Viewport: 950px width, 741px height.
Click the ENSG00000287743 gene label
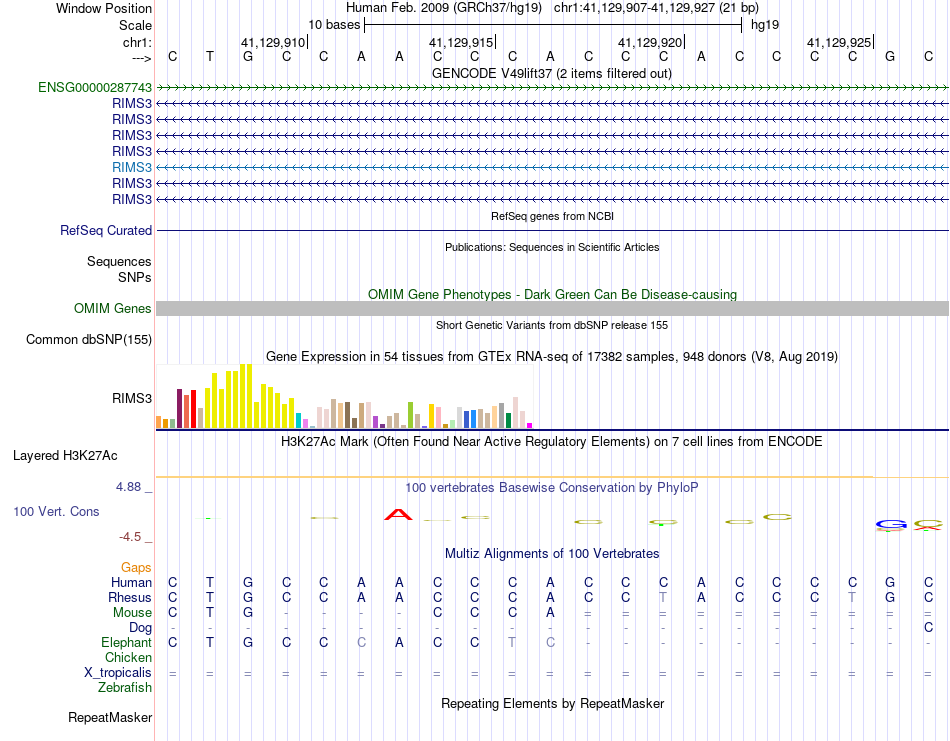coord(95,87)
